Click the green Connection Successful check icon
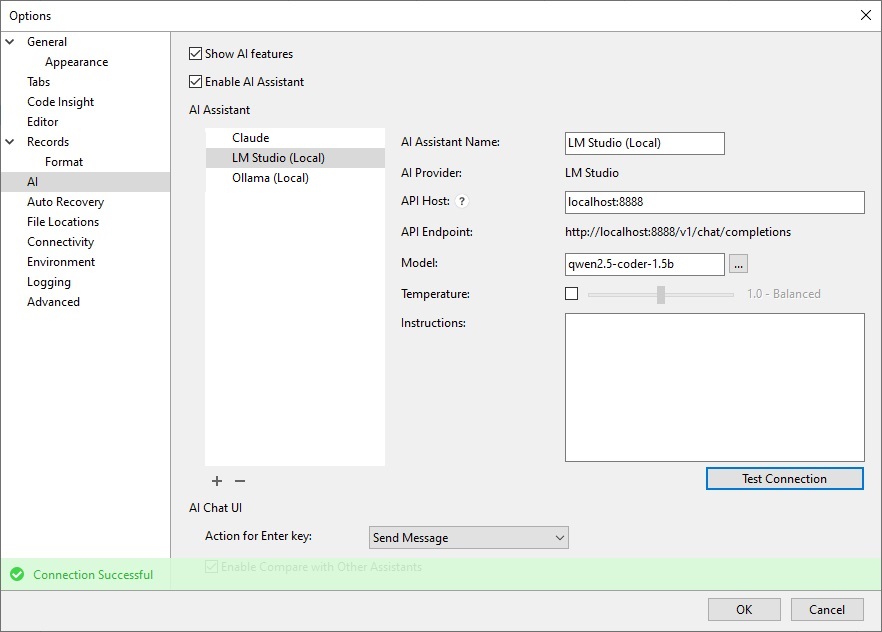This screenshot has height=632, width=882. click(x=17, y=574)
